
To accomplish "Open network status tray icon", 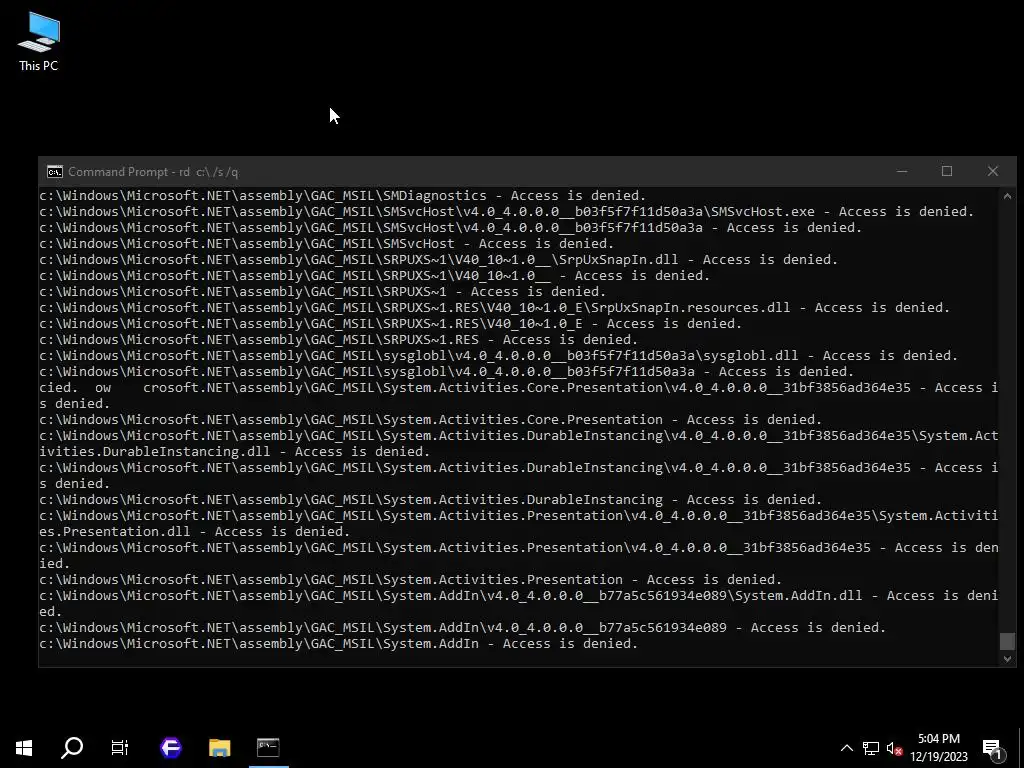I will [x=871, y=748].
